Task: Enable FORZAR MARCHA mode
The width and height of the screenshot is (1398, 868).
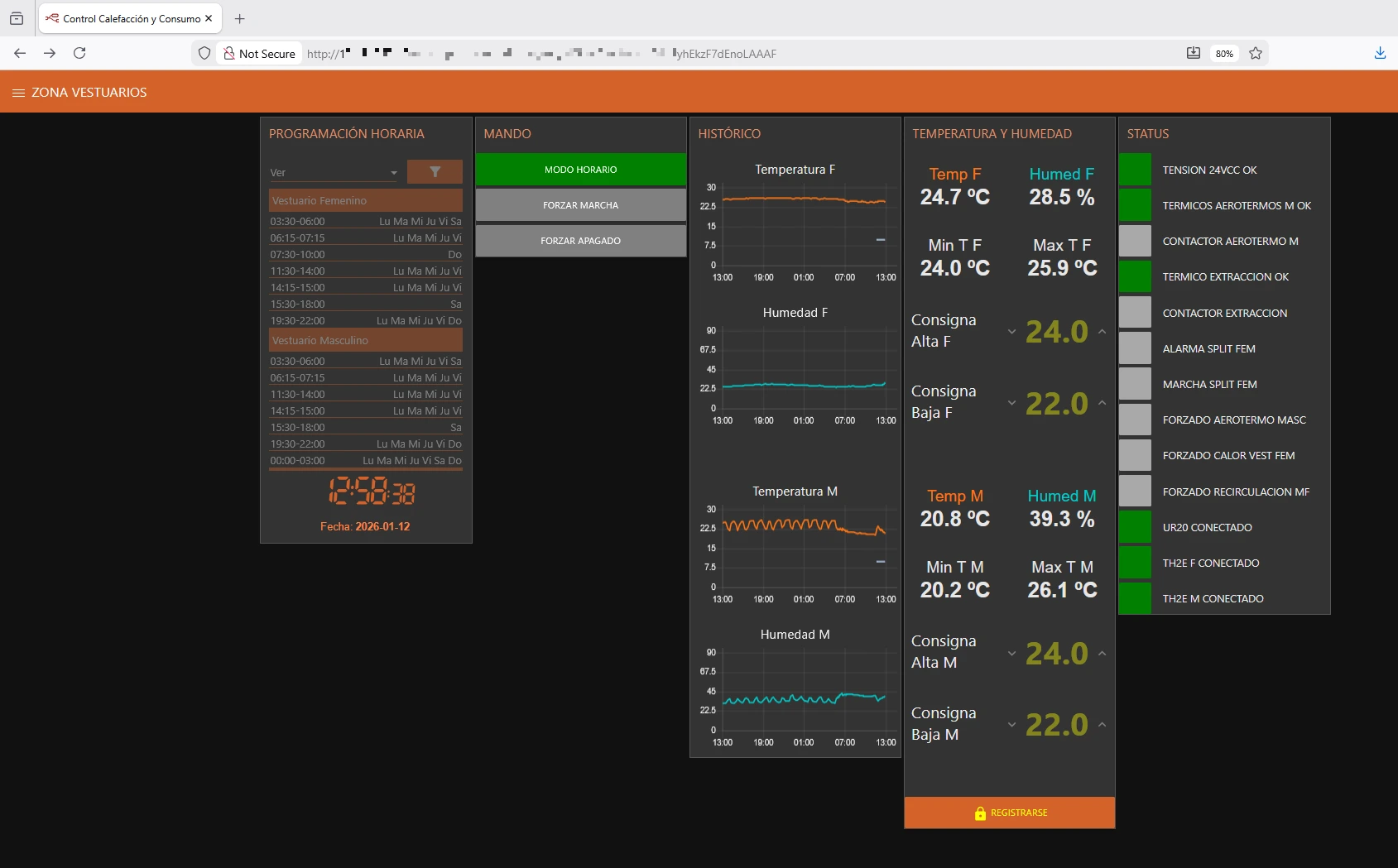Action: click(580, 205)
